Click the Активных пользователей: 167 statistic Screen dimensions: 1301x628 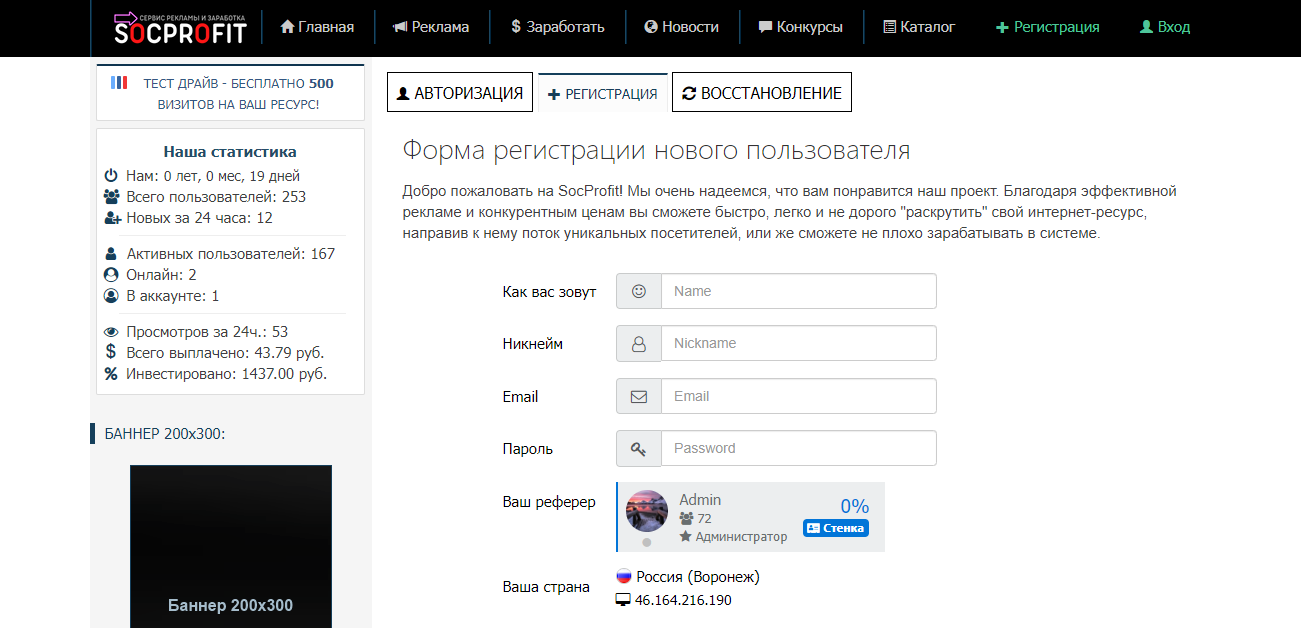coord(231,254)
